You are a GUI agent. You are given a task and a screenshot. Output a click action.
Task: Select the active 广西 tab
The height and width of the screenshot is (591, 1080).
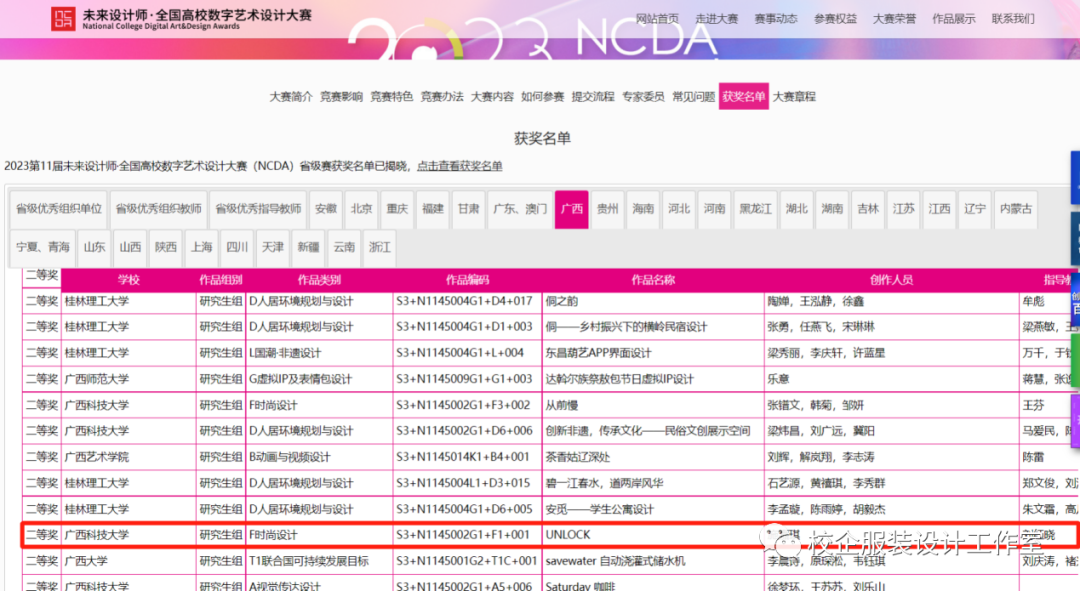coord(572,209)
